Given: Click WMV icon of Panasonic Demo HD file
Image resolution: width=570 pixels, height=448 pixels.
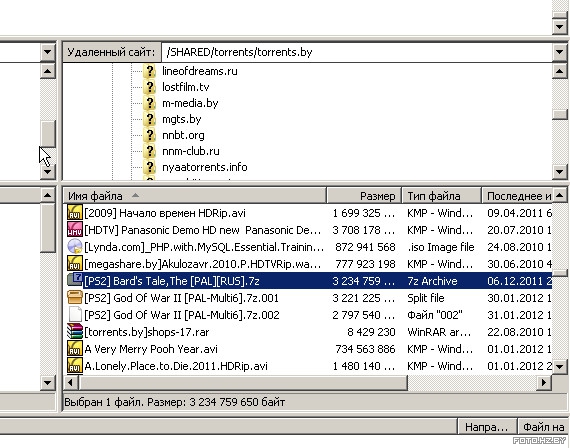Looking at the screenshot, I should click(75, 230).
